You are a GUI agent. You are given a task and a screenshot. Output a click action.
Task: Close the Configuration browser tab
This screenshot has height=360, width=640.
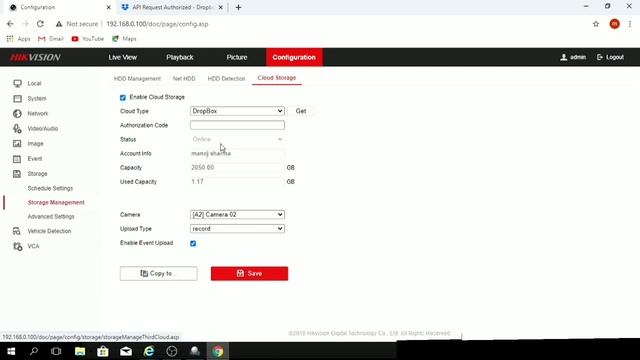[109, 7]
